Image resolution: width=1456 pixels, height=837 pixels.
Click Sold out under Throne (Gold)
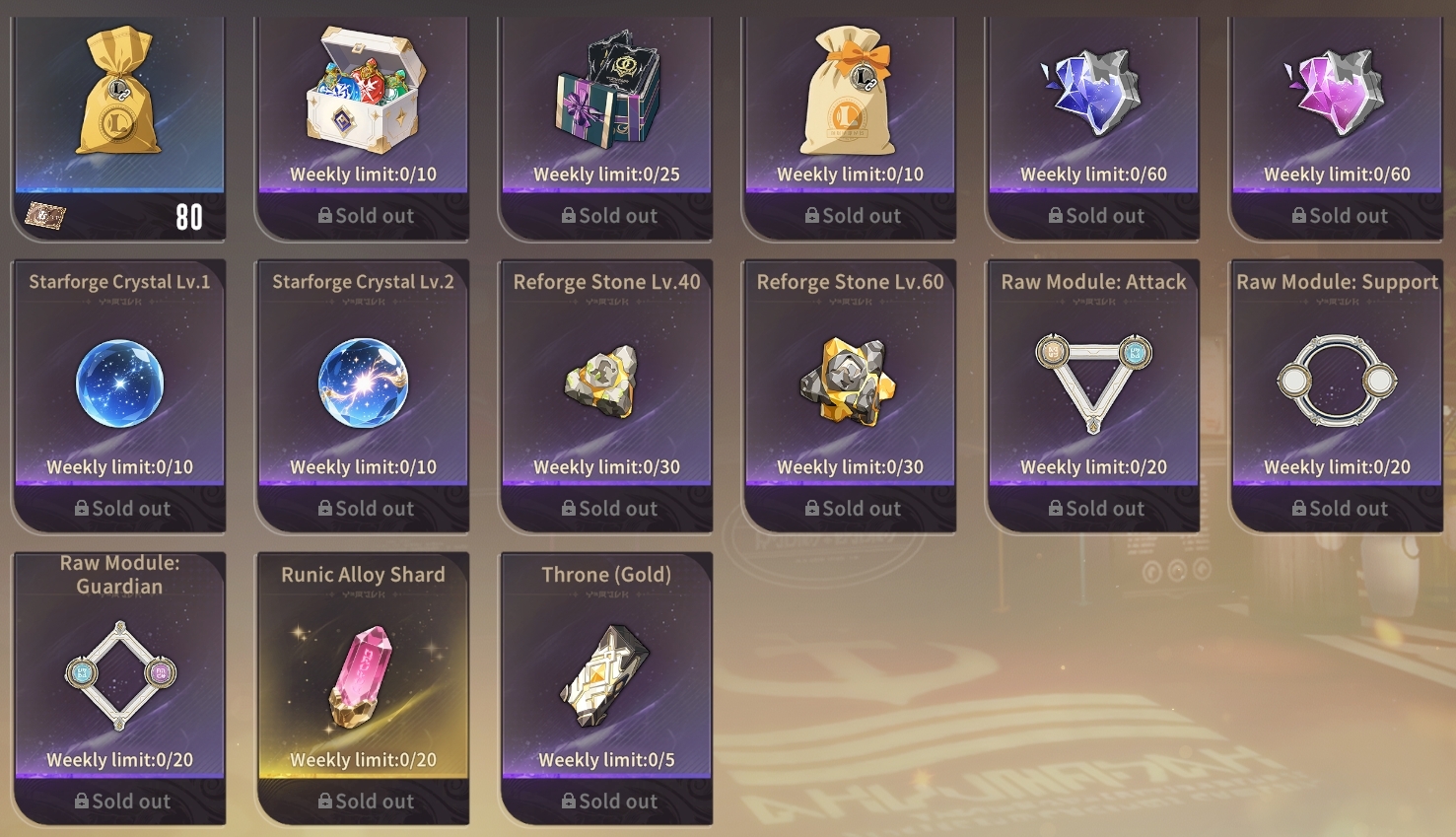pyautogui.click(x=608, y=802)
